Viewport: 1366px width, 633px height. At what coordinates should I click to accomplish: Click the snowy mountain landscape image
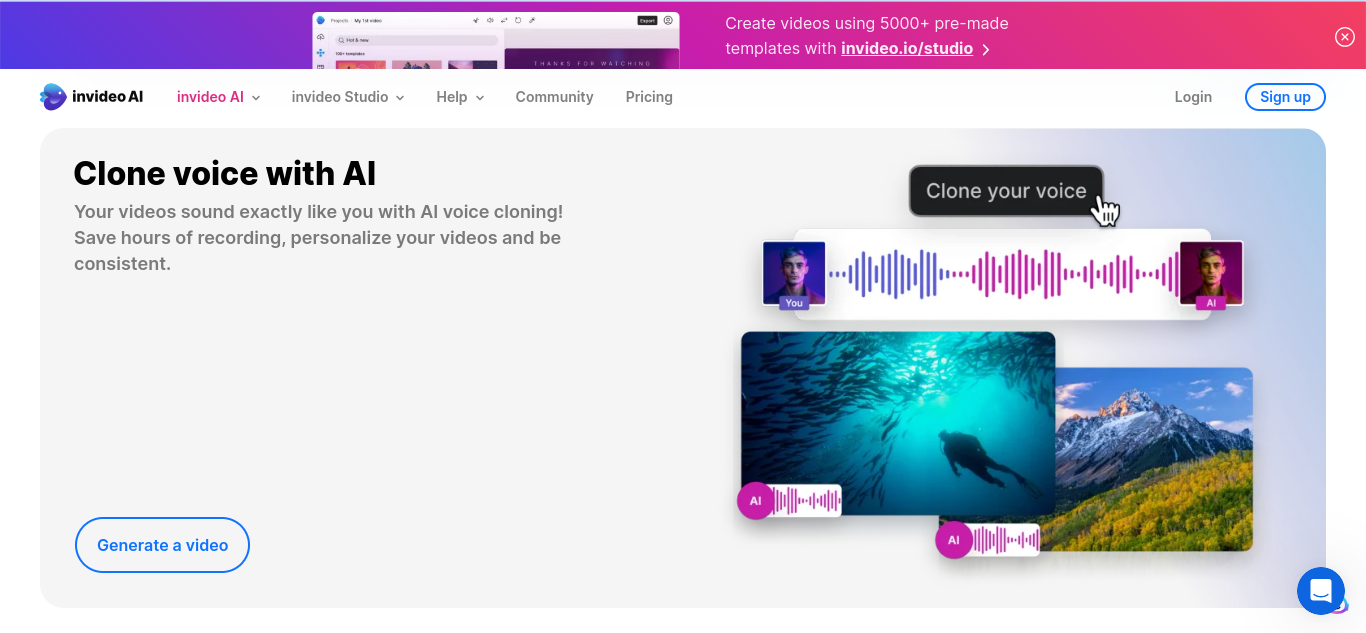[1154, 459]
